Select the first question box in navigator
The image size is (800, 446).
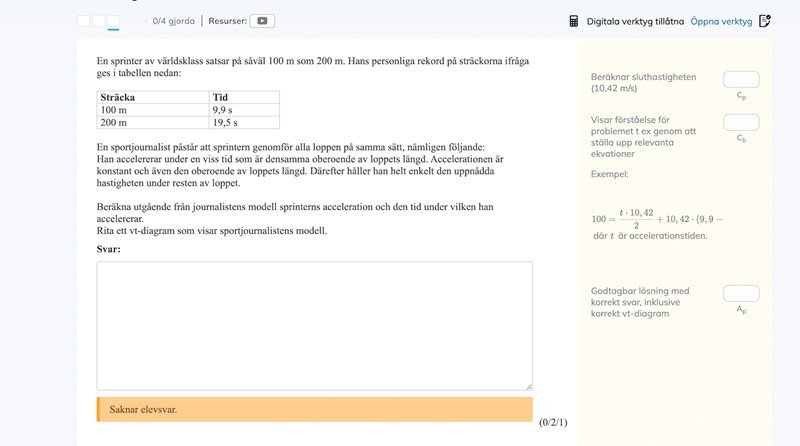click(84, 20)
